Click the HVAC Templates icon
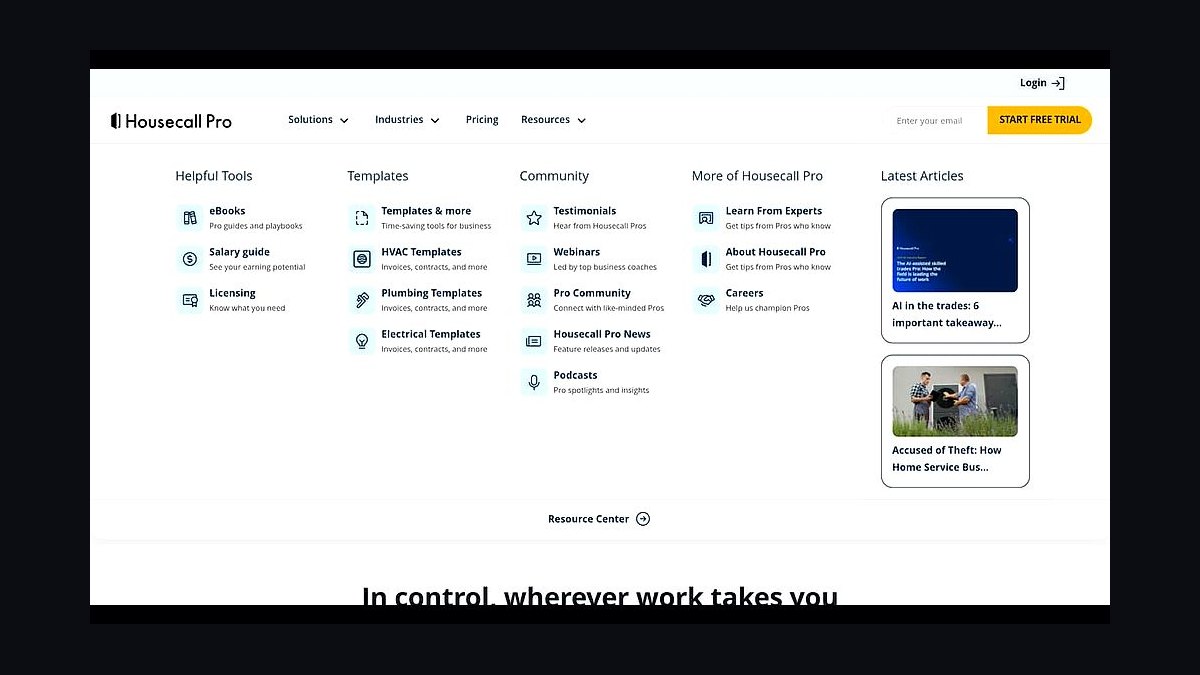This screenshot has height=675, width=1200. pos(362,259)
